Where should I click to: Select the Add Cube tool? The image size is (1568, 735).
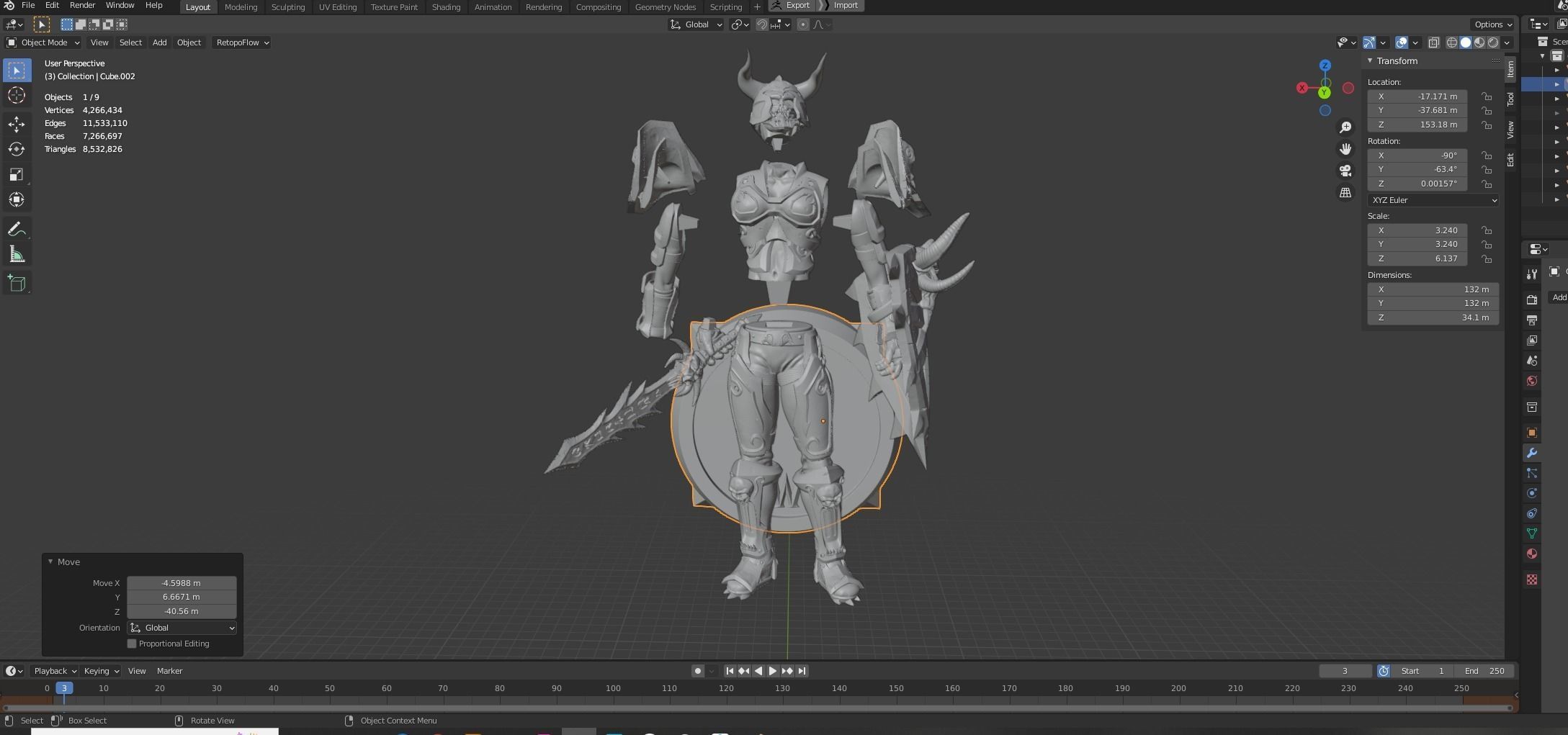(x=17, y=283)
